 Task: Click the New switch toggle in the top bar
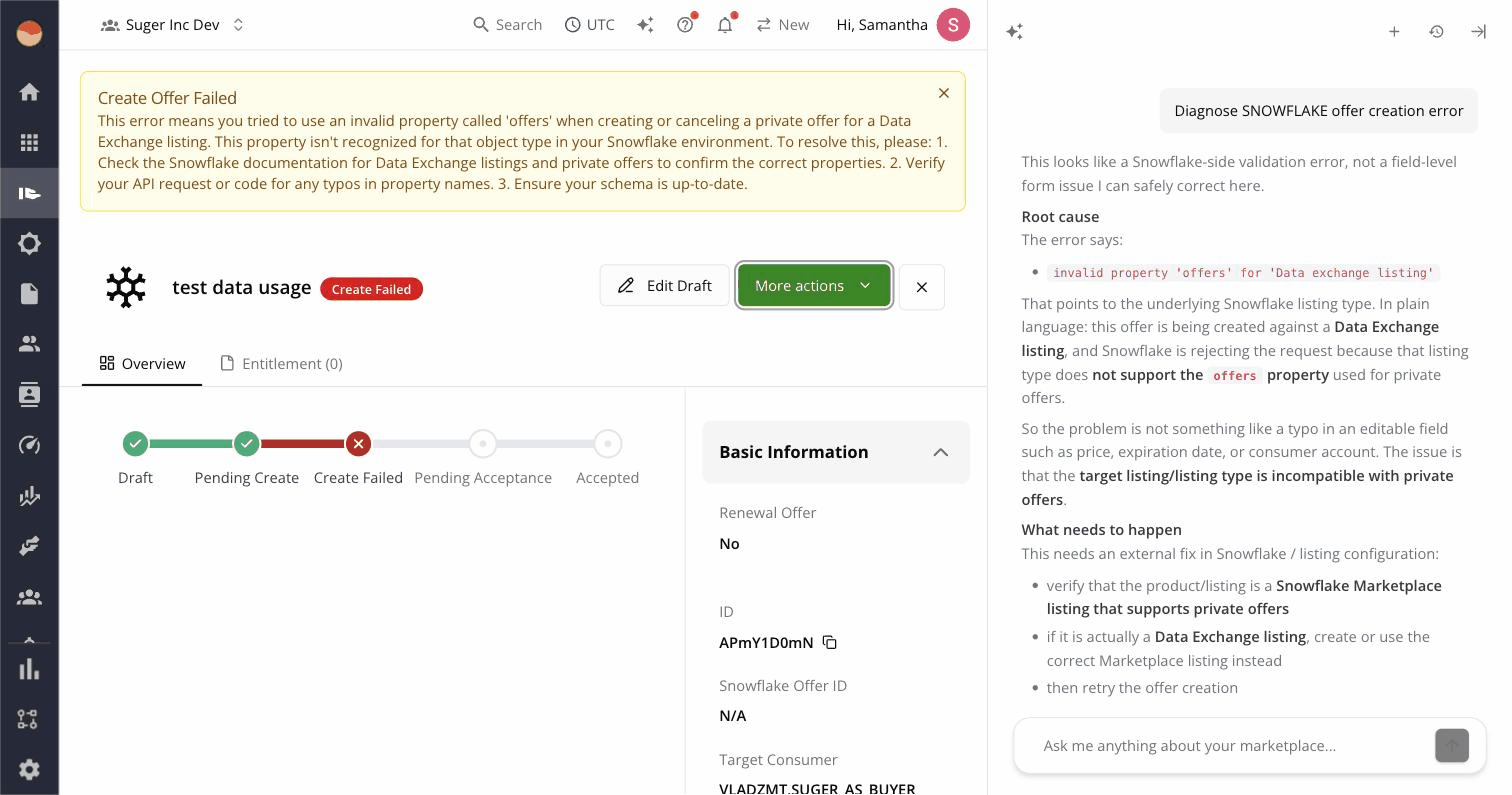783,25
